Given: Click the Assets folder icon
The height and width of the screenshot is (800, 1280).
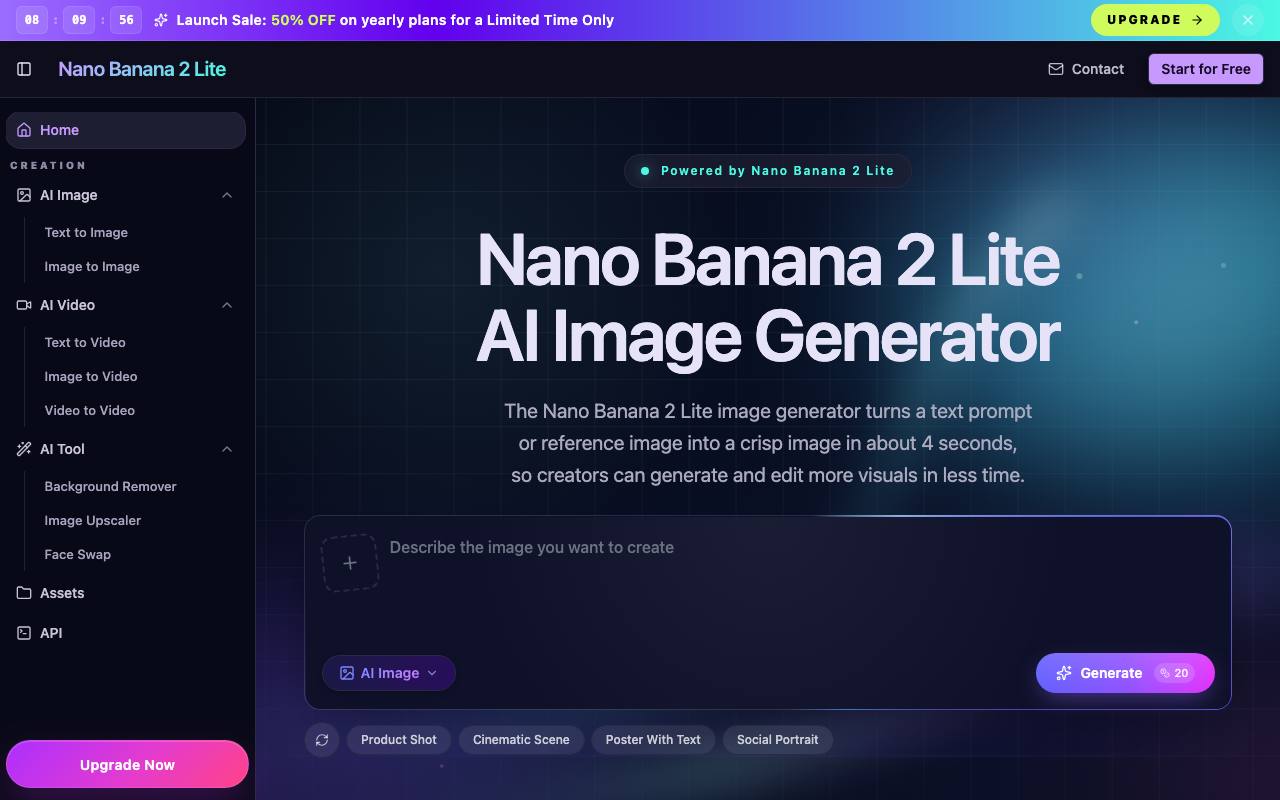Looking at the screenshot, I should click(x=24, y=593).
